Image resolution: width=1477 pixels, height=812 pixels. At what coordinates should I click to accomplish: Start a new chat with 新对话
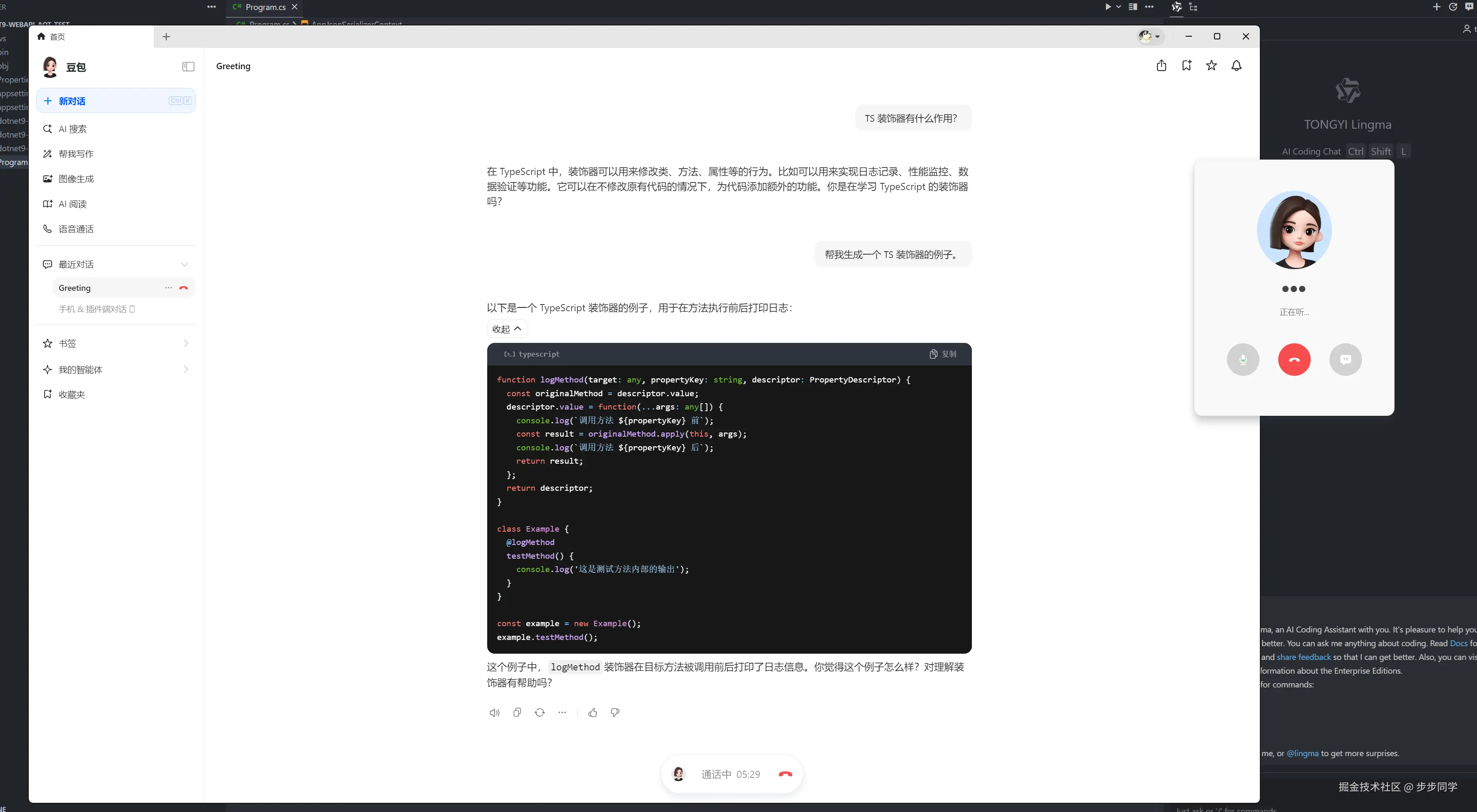116,101
